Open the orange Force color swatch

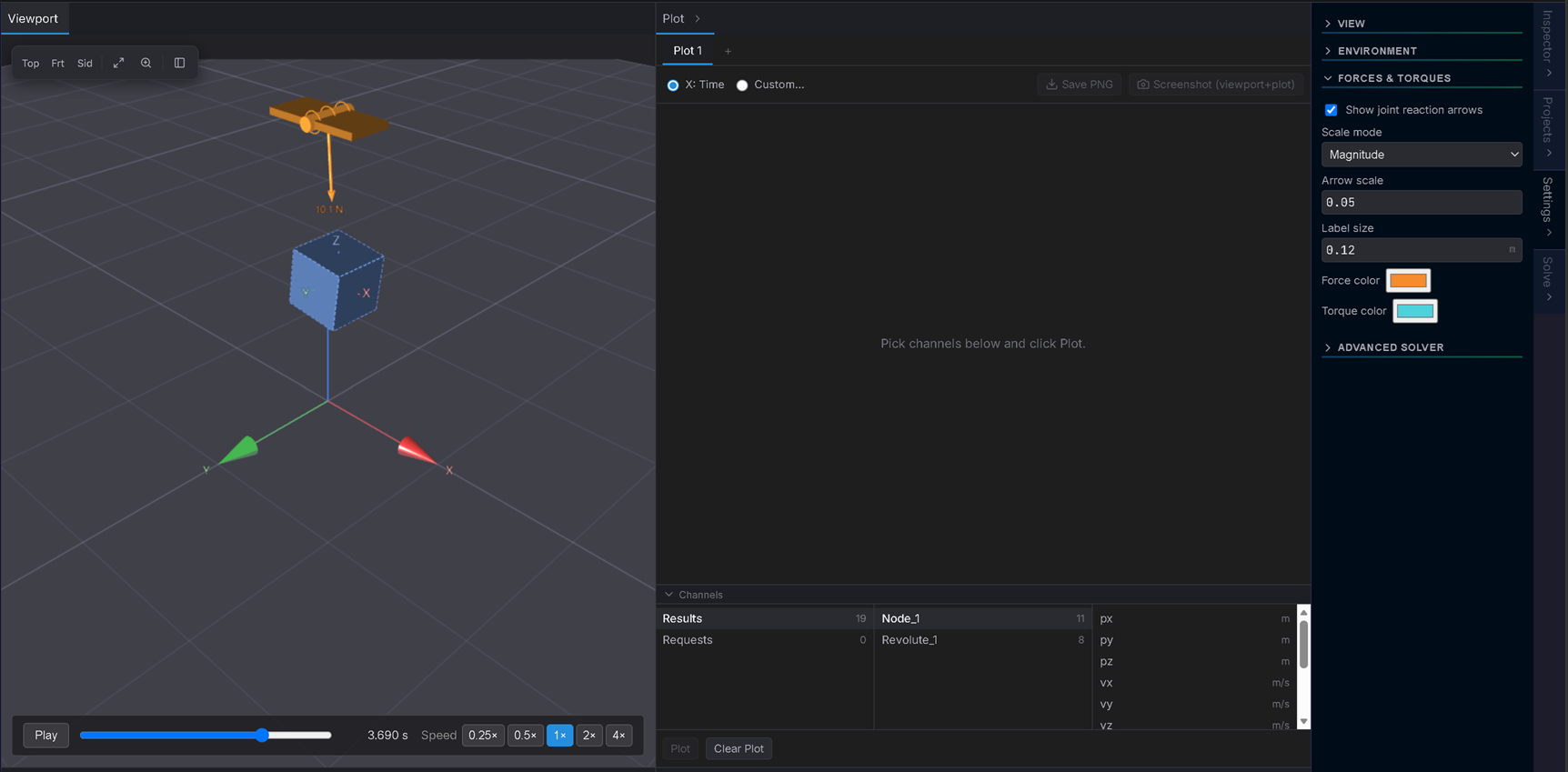1408,280
